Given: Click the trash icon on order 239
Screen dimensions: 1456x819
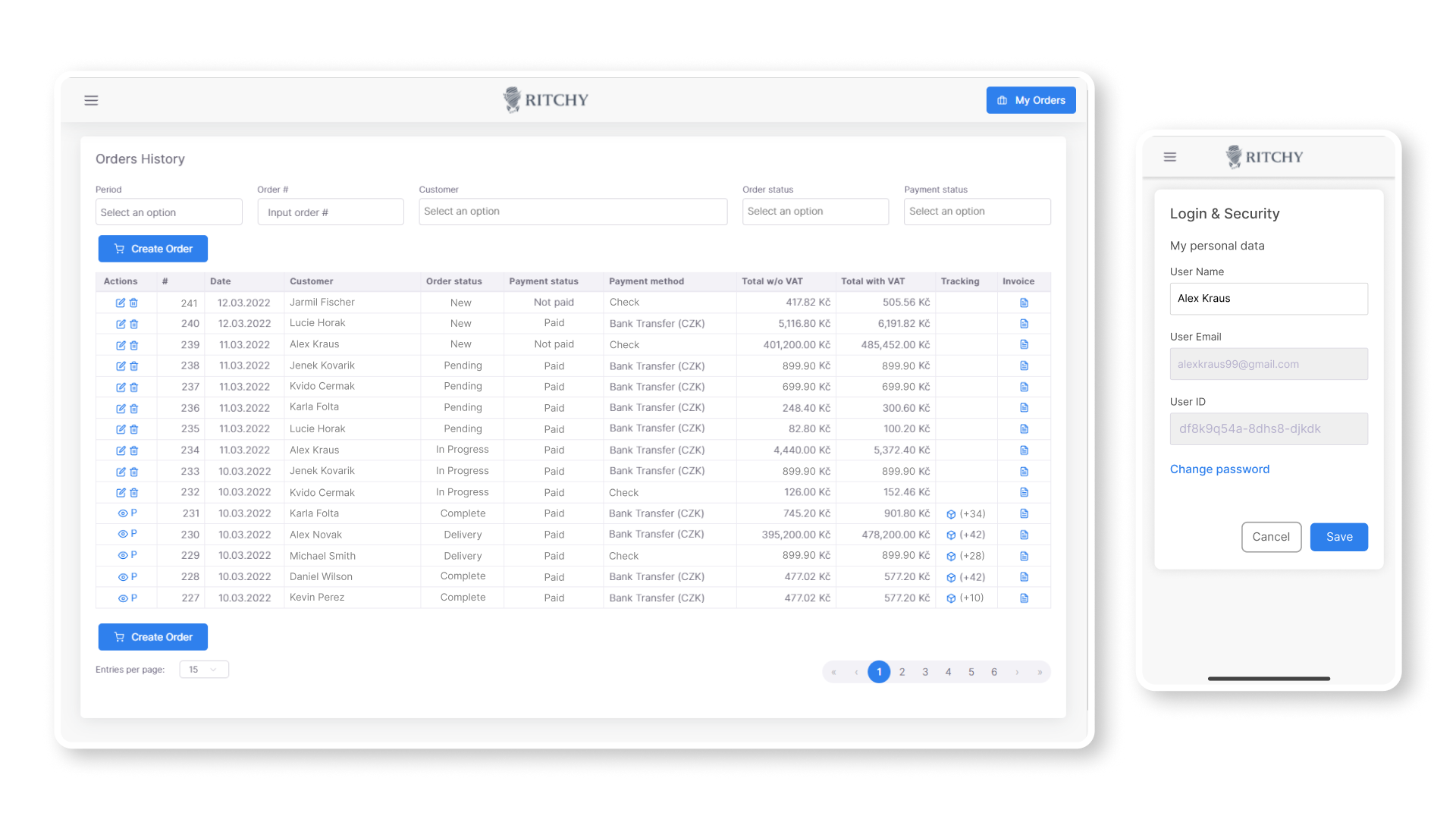Looking at the screenshot, I should click(x=133, y=345).
